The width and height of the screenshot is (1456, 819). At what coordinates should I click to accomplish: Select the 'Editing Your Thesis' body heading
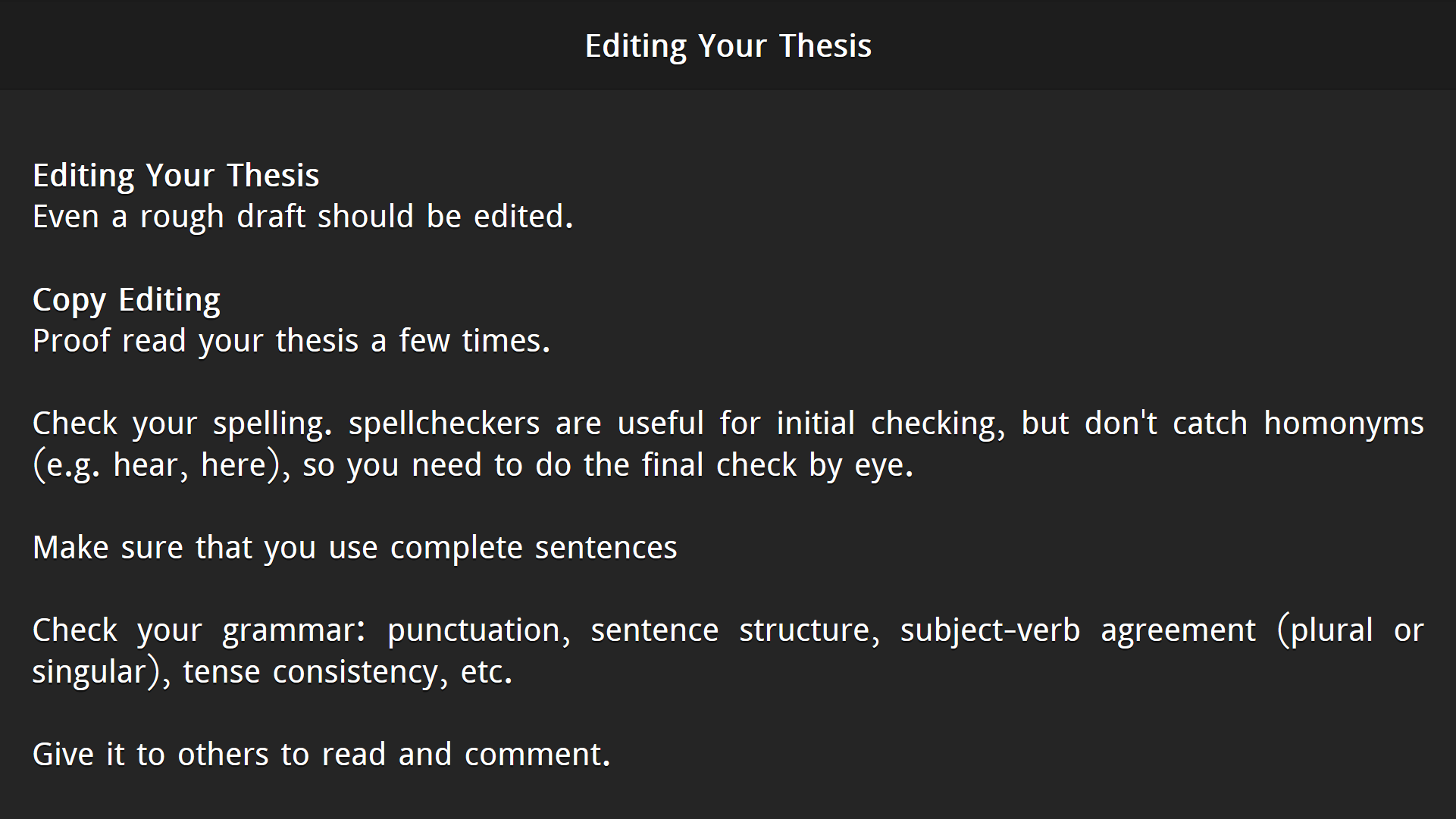176,176
